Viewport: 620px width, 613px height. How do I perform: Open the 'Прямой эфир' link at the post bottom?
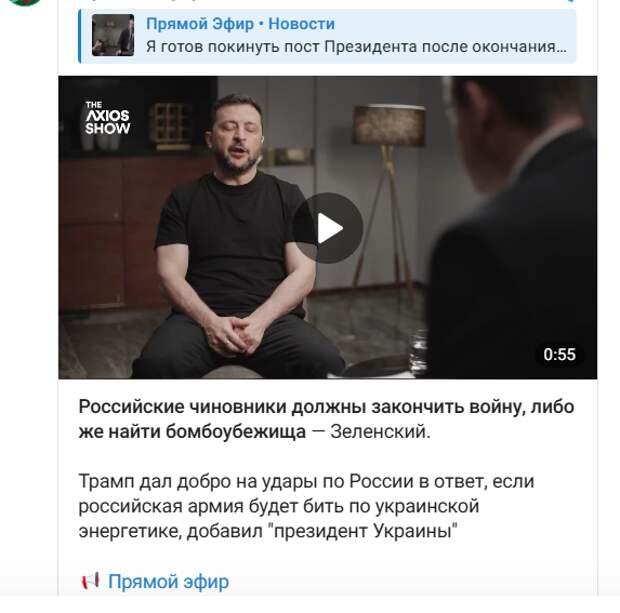point(168,581)
